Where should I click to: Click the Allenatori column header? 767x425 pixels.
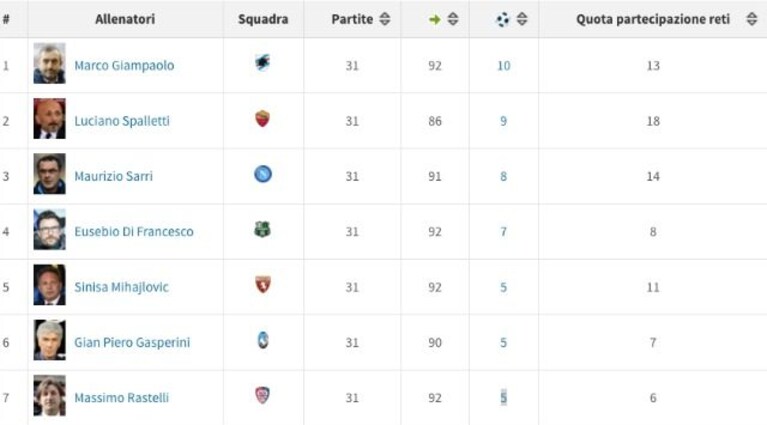pos(125,19)
